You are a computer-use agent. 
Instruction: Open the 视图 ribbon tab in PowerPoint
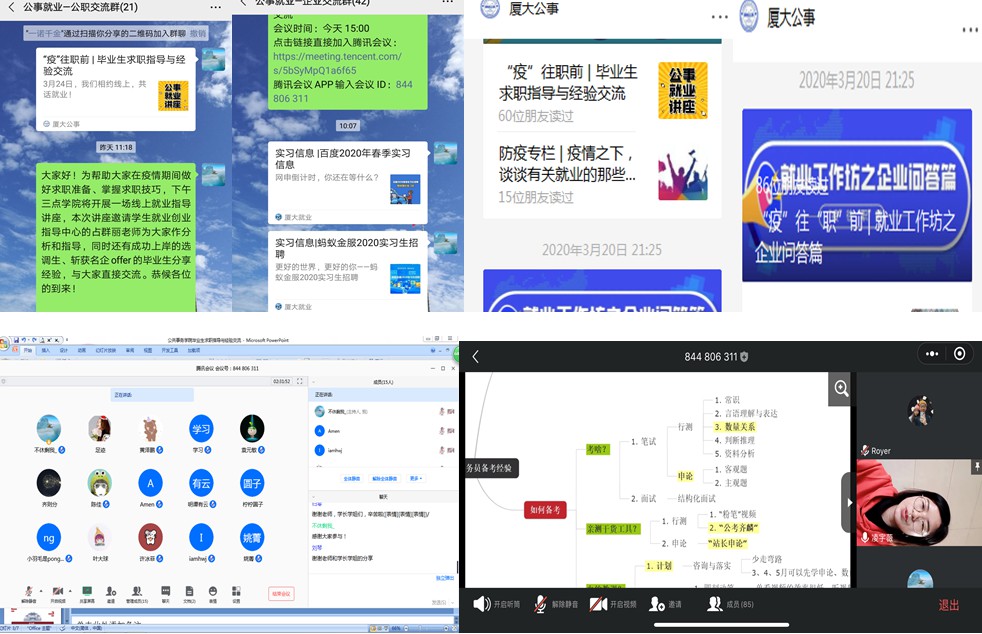146,350
